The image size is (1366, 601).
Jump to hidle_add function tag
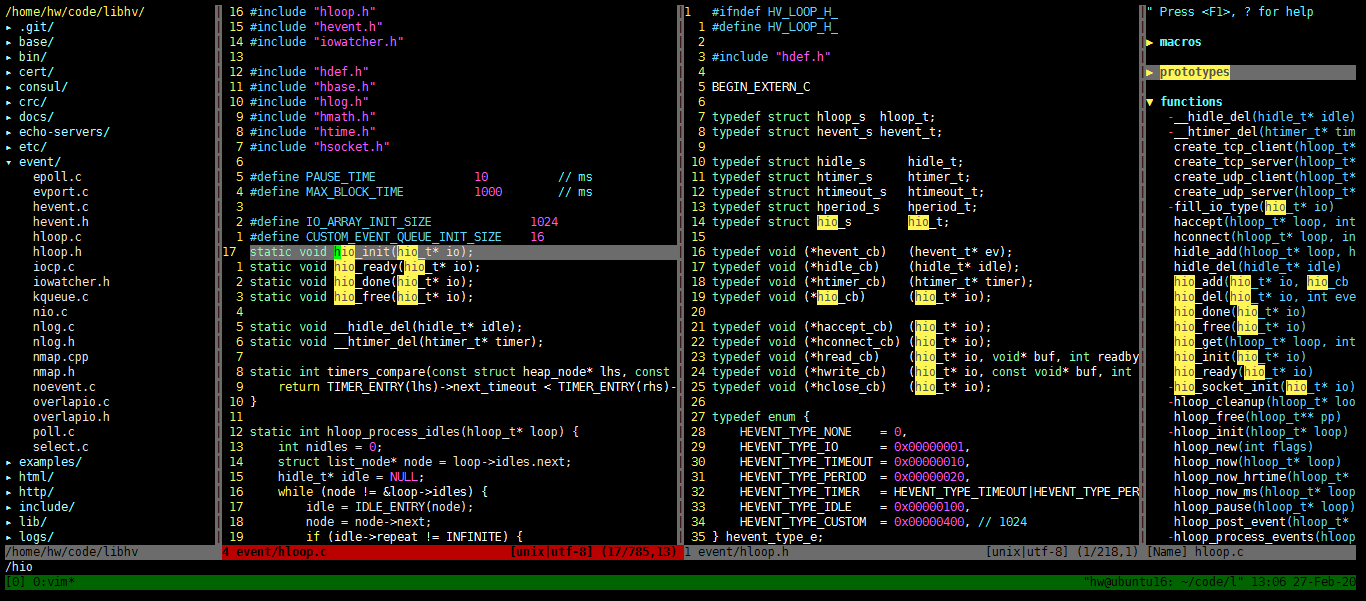(x=1265, y=252)
